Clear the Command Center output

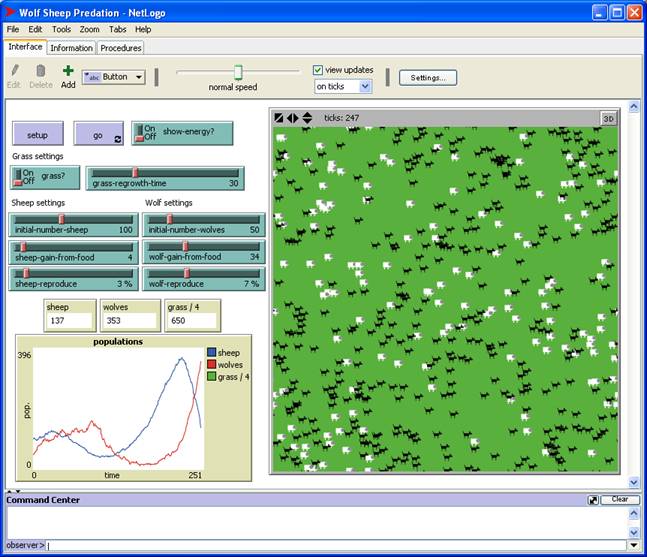point(620,500)
